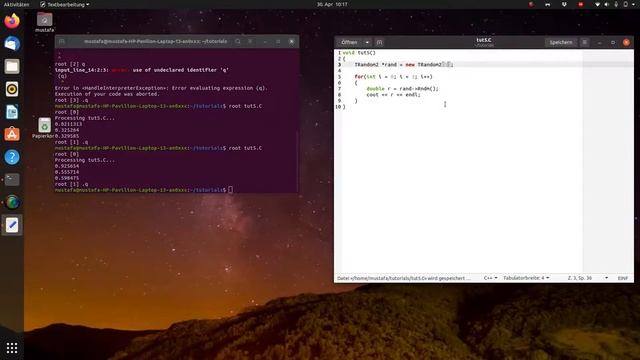Viewport: 640px width, 360px height.
Task: Click the network indicator in top bar
Action: (597, 4)
